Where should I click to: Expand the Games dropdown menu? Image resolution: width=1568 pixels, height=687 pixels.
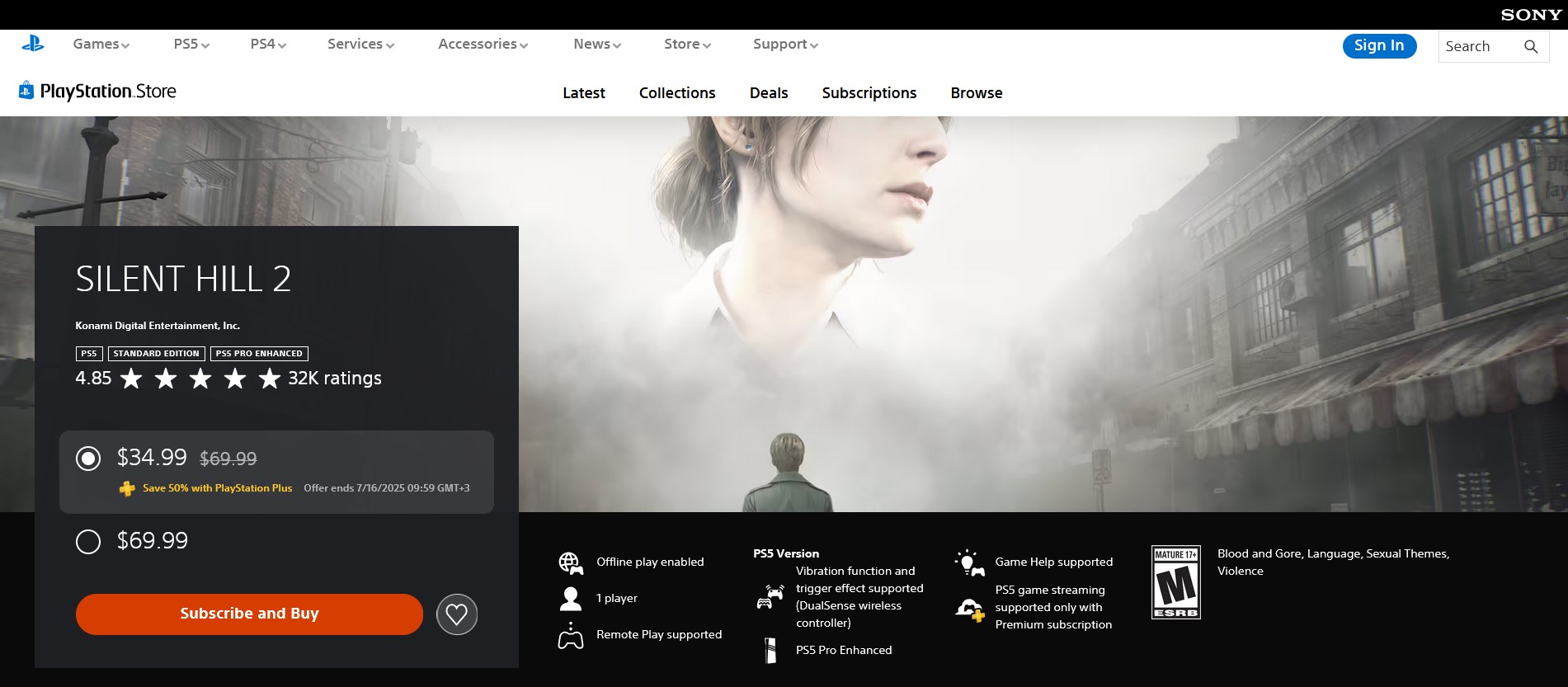(x=101, y=45)
